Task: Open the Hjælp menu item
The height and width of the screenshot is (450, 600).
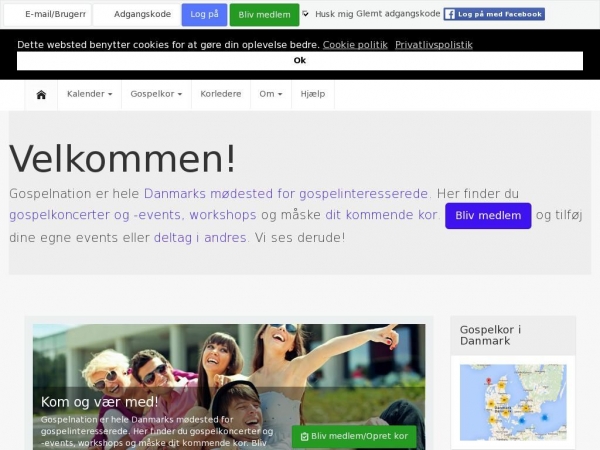Action: click(x=313, y=94)
